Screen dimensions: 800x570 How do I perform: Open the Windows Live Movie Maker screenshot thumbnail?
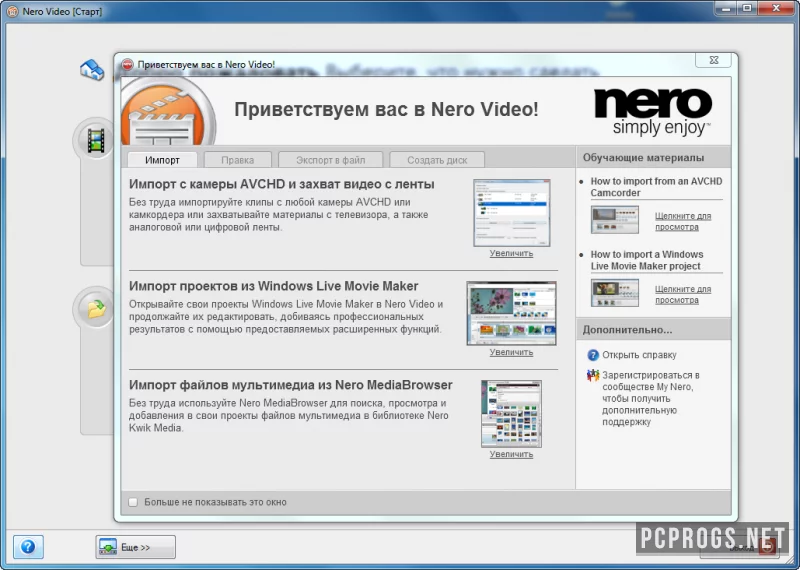point(511,313)
